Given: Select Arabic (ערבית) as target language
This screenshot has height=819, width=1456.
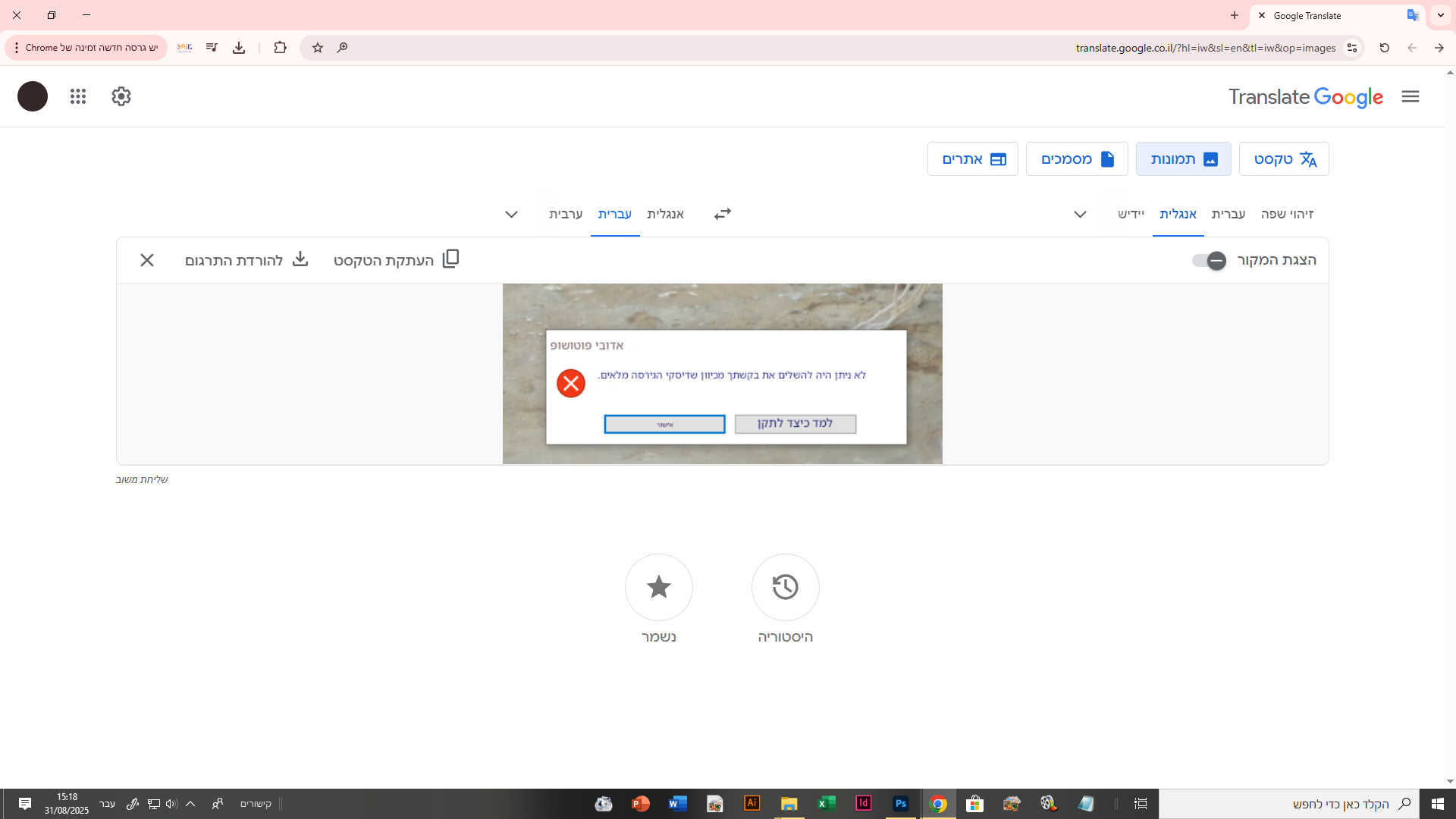Looking at the screenshot, I should coord(566,215).
